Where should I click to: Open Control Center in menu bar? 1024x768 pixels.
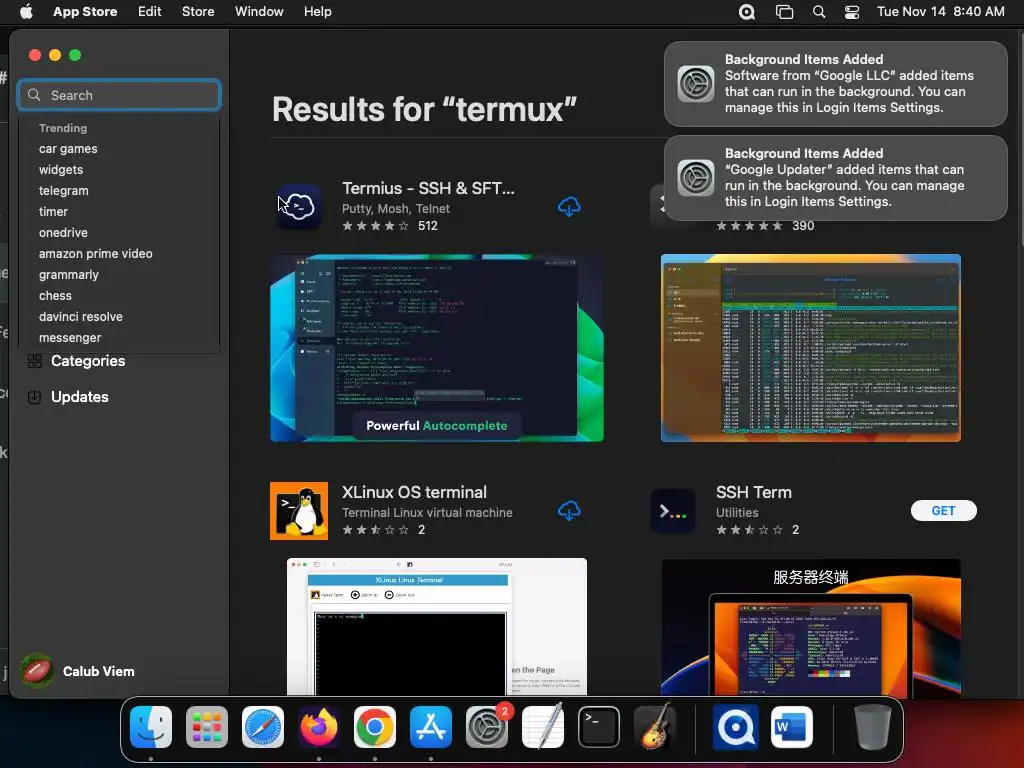pos(852,12)
